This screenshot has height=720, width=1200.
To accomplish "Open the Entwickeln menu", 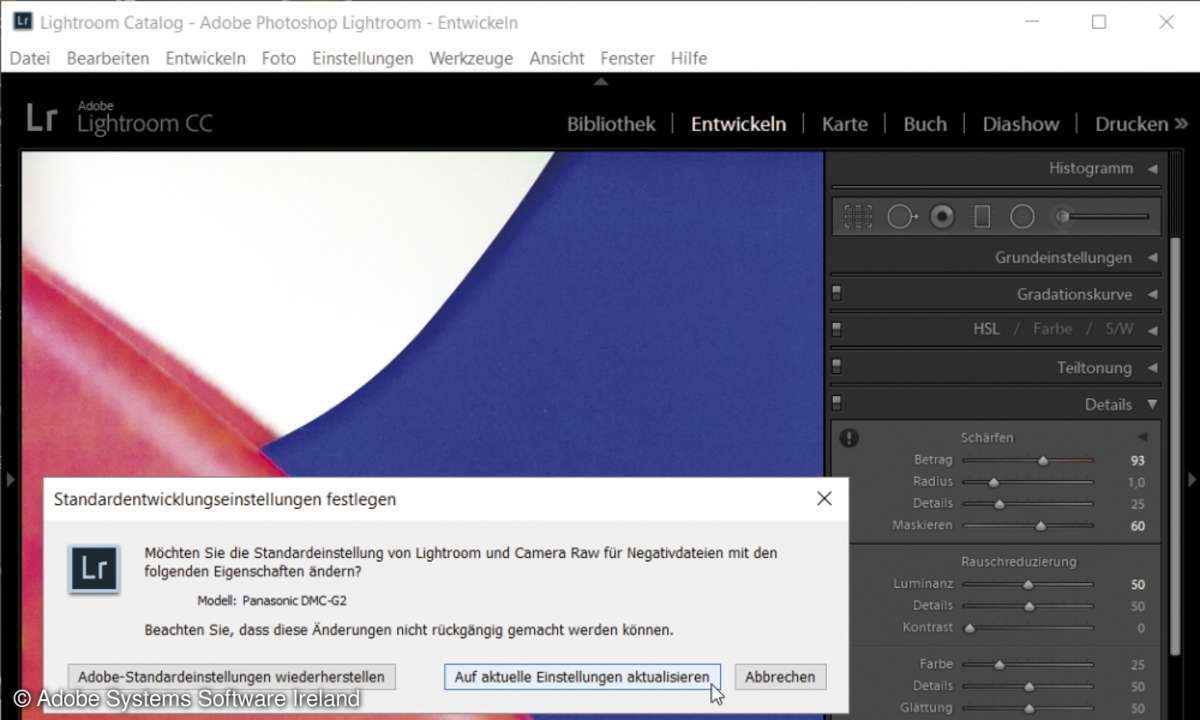I will (205, 58).
